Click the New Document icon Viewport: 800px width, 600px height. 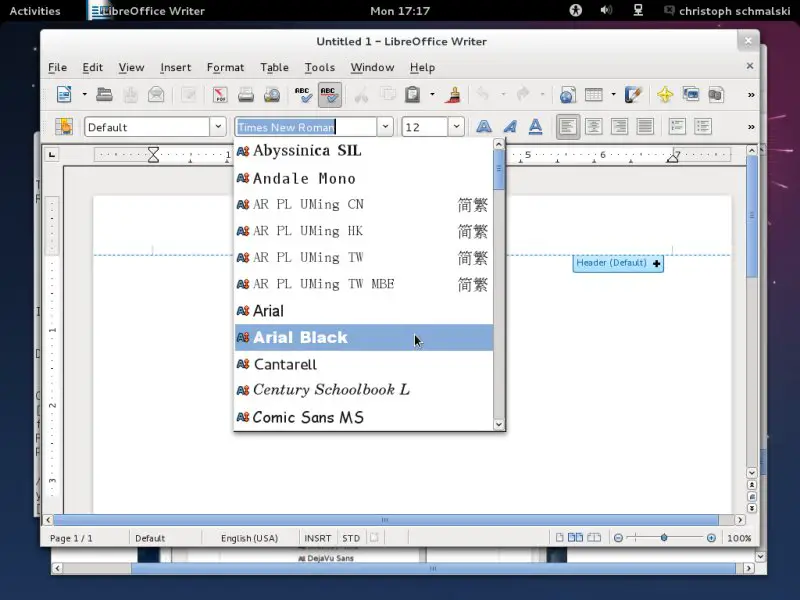64,94
